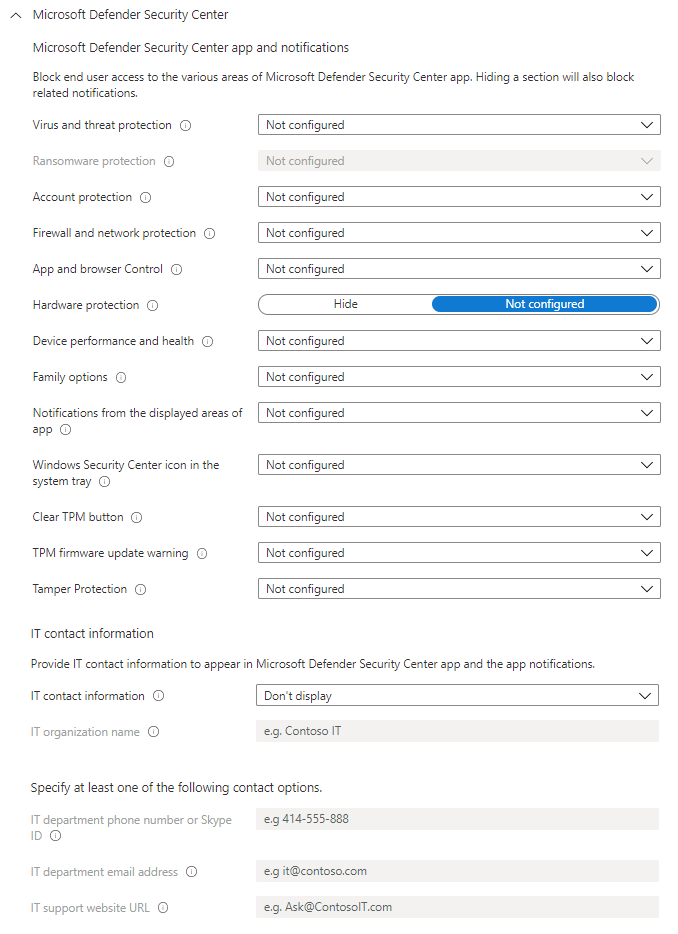Click info icon for Device performance and health
Screen dimensions: 678x934
coord(208,342)
